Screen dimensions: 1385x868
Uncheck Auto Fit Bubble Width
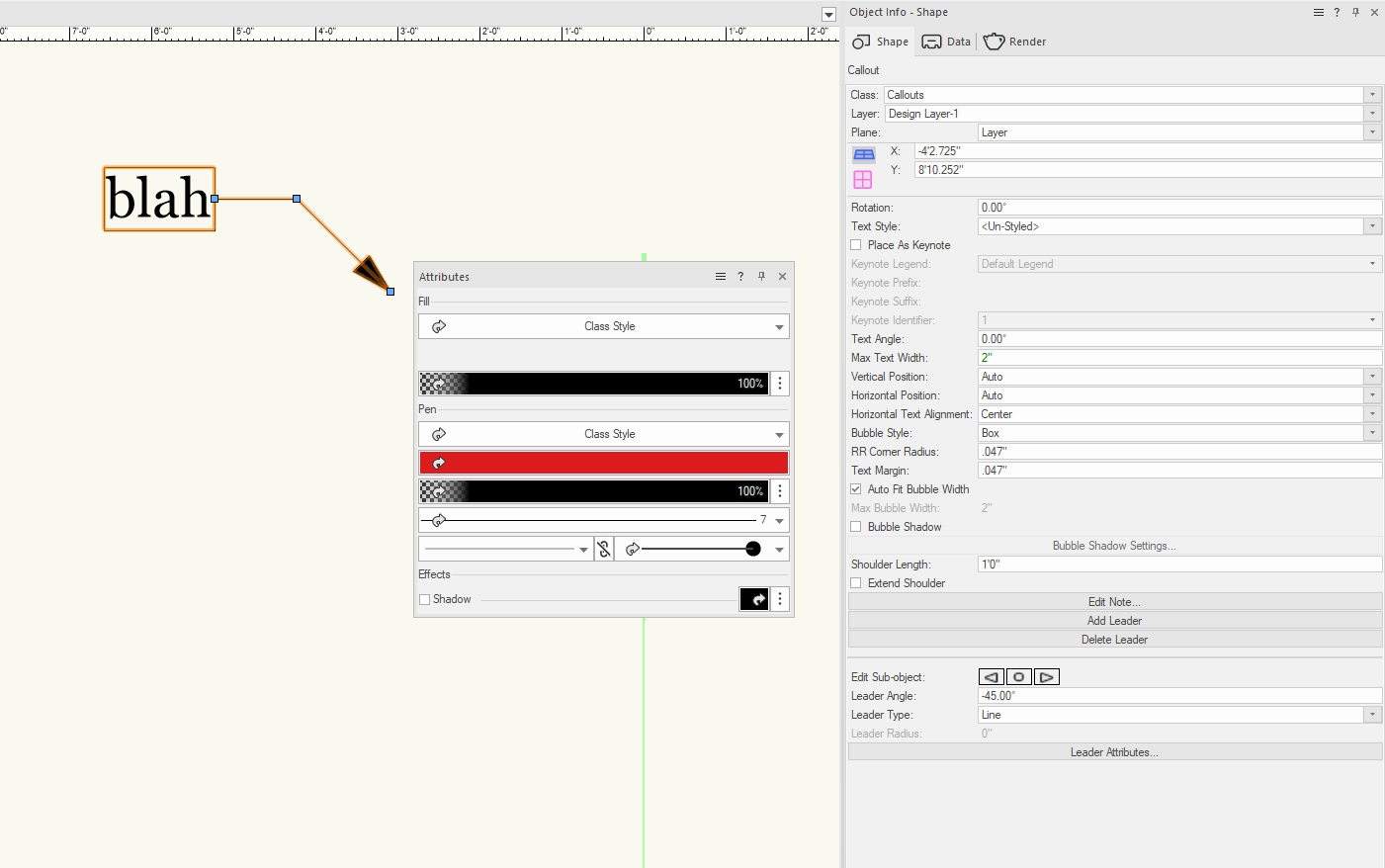856,489
